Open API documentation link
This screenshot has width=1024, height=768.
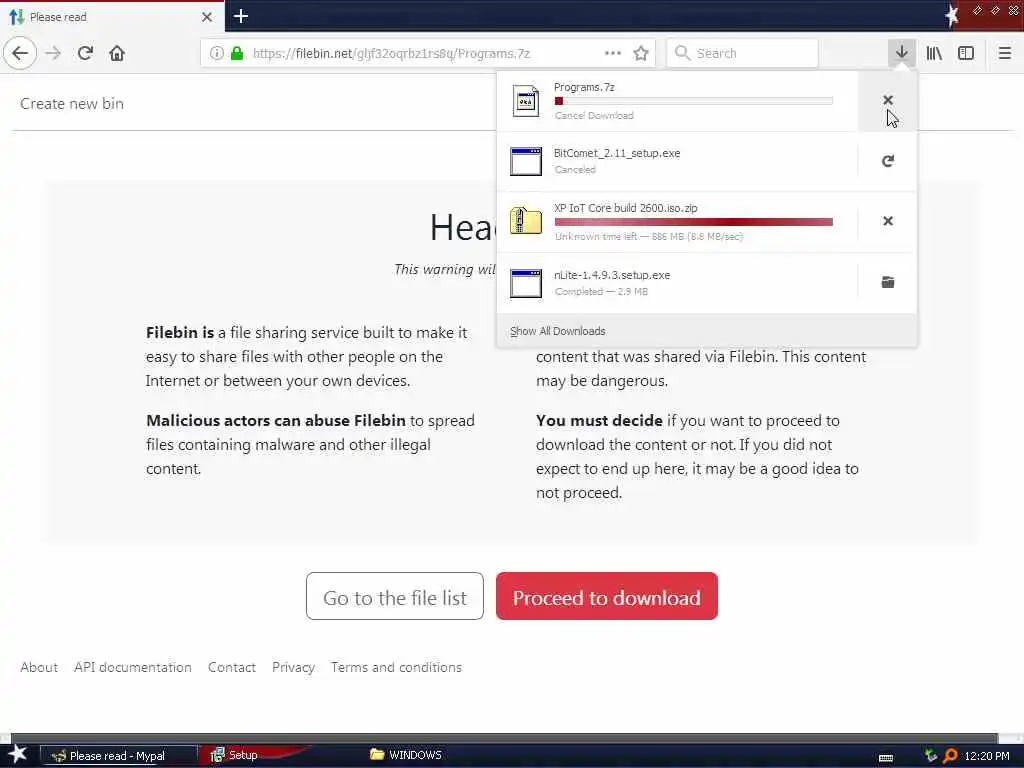(x=133, y=667)
